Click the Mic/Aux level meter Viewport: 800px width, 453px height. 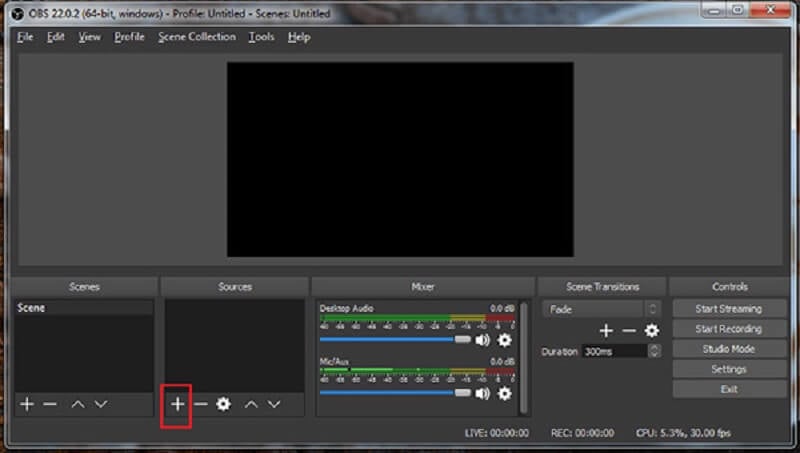[417, 371]
